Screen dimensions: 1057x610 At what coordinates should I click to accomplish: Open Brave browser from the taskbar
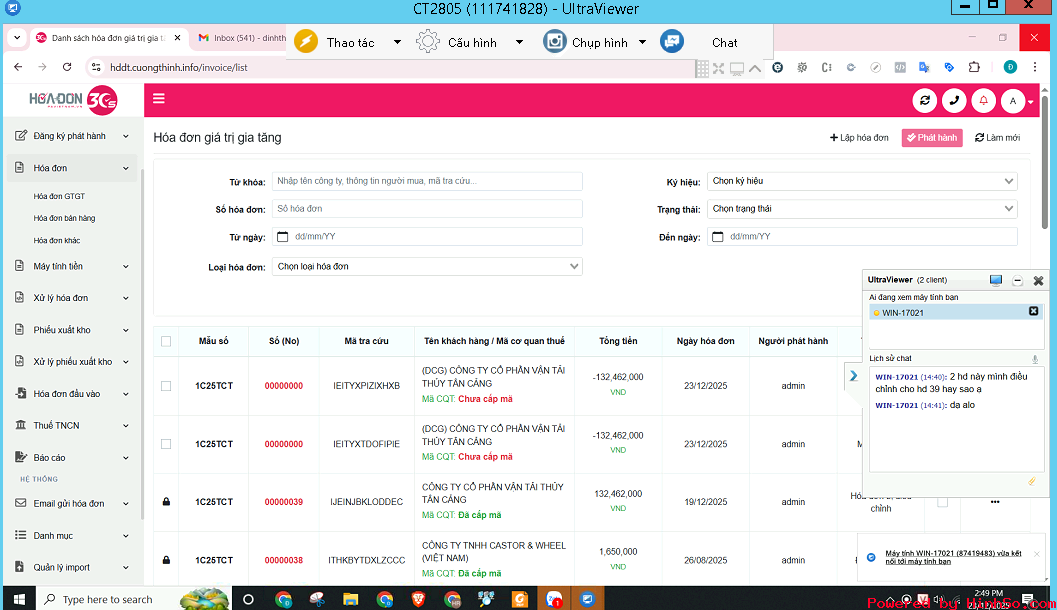coord(419,599)
